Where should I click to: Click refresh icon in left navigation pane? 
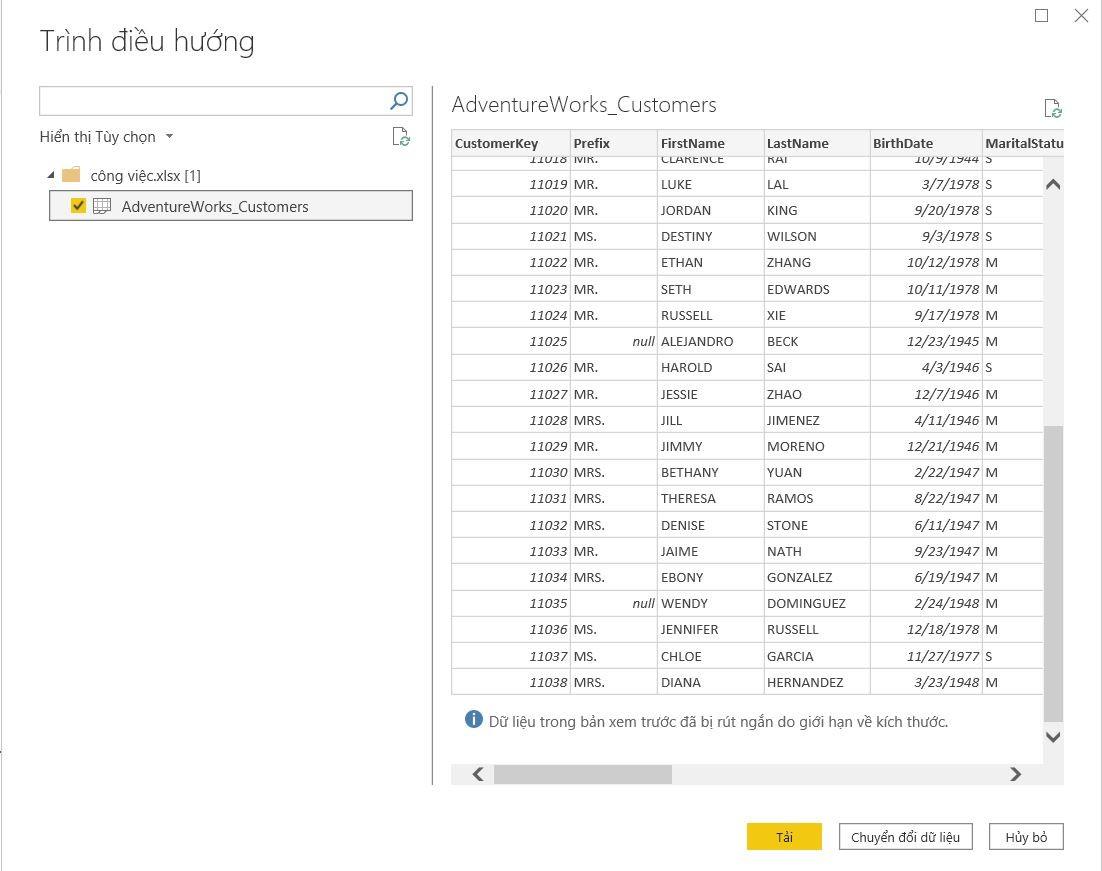(x=401, y=137)
